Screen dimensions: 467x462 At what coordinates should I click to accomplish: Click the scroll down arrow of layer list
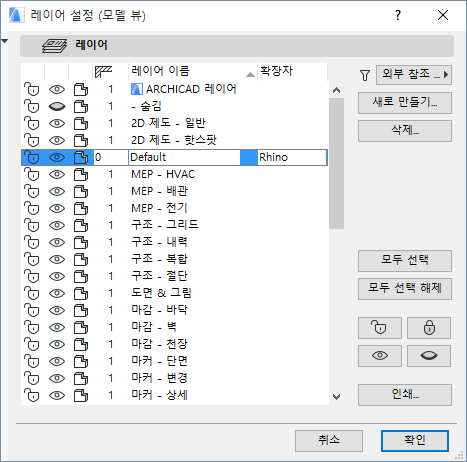pyautogui.click(x=337, y=397)
